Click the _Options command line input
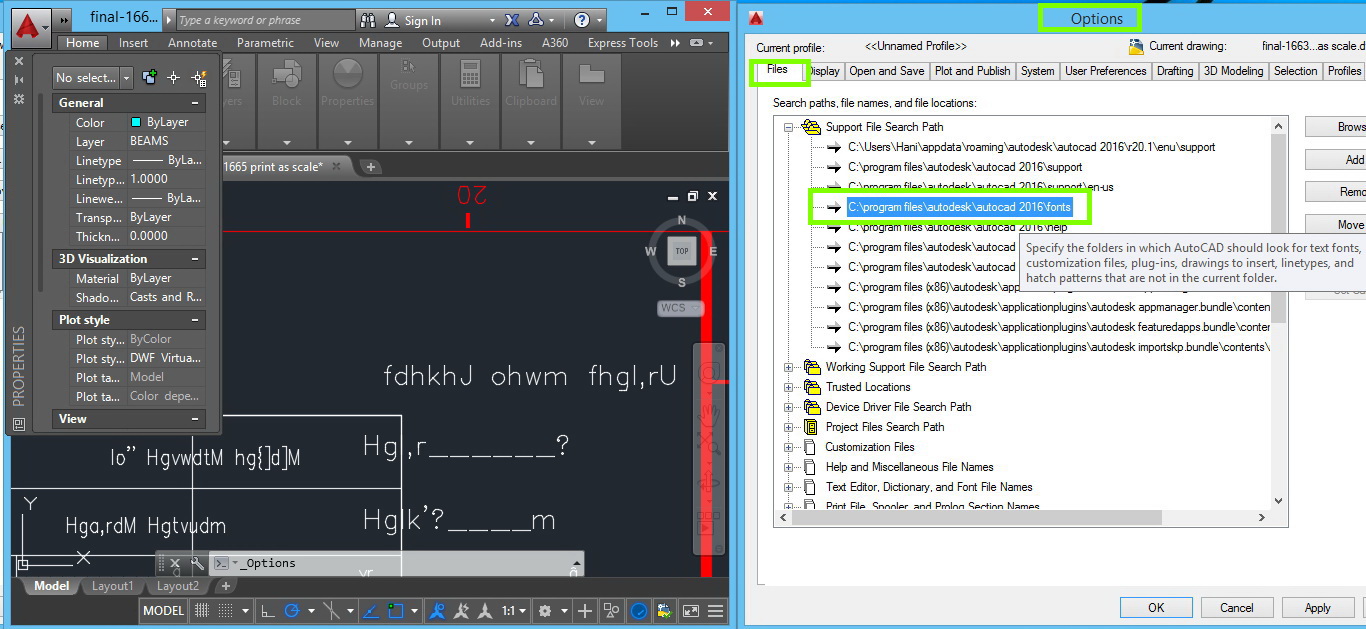Image resolution: width=1366 pixels, height=629 pixels. tap(395, 563)
